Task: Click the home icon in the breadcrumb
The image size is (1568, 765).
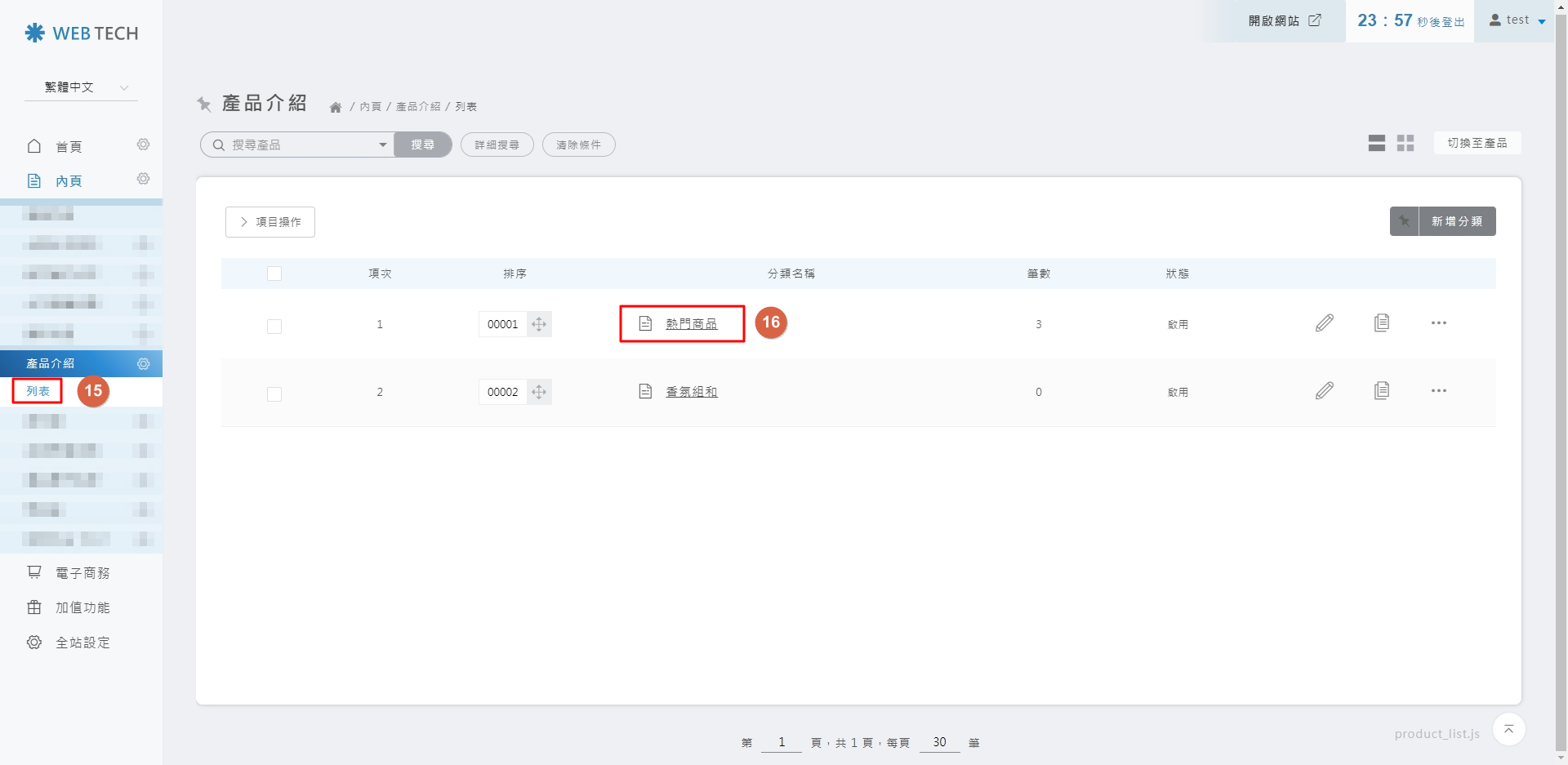Action: tap(336, 106)
